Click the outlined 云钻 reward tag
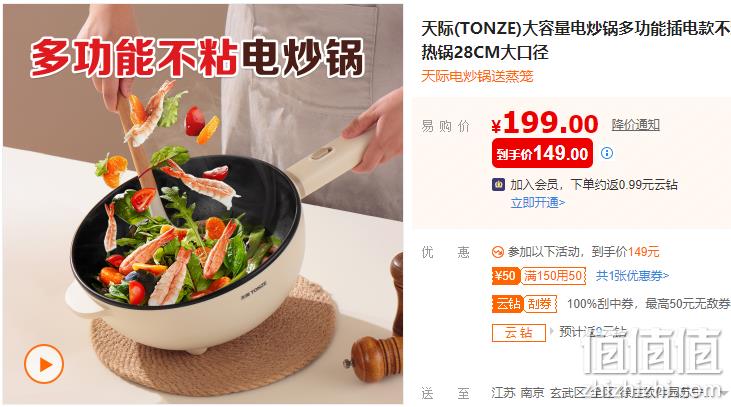731x407 pixels. 518,333
